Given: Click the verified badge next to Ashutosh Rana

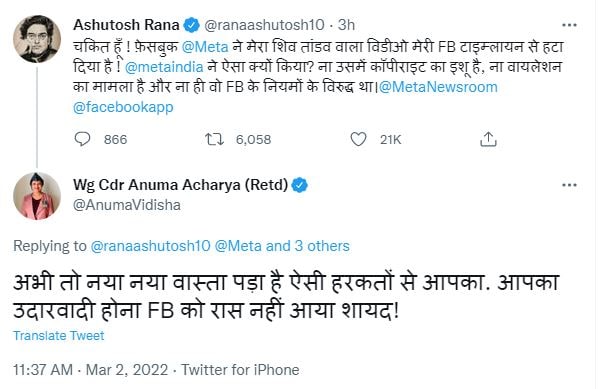Looking at the screenshot, I should pyautogui.click(x=191, y=25).
